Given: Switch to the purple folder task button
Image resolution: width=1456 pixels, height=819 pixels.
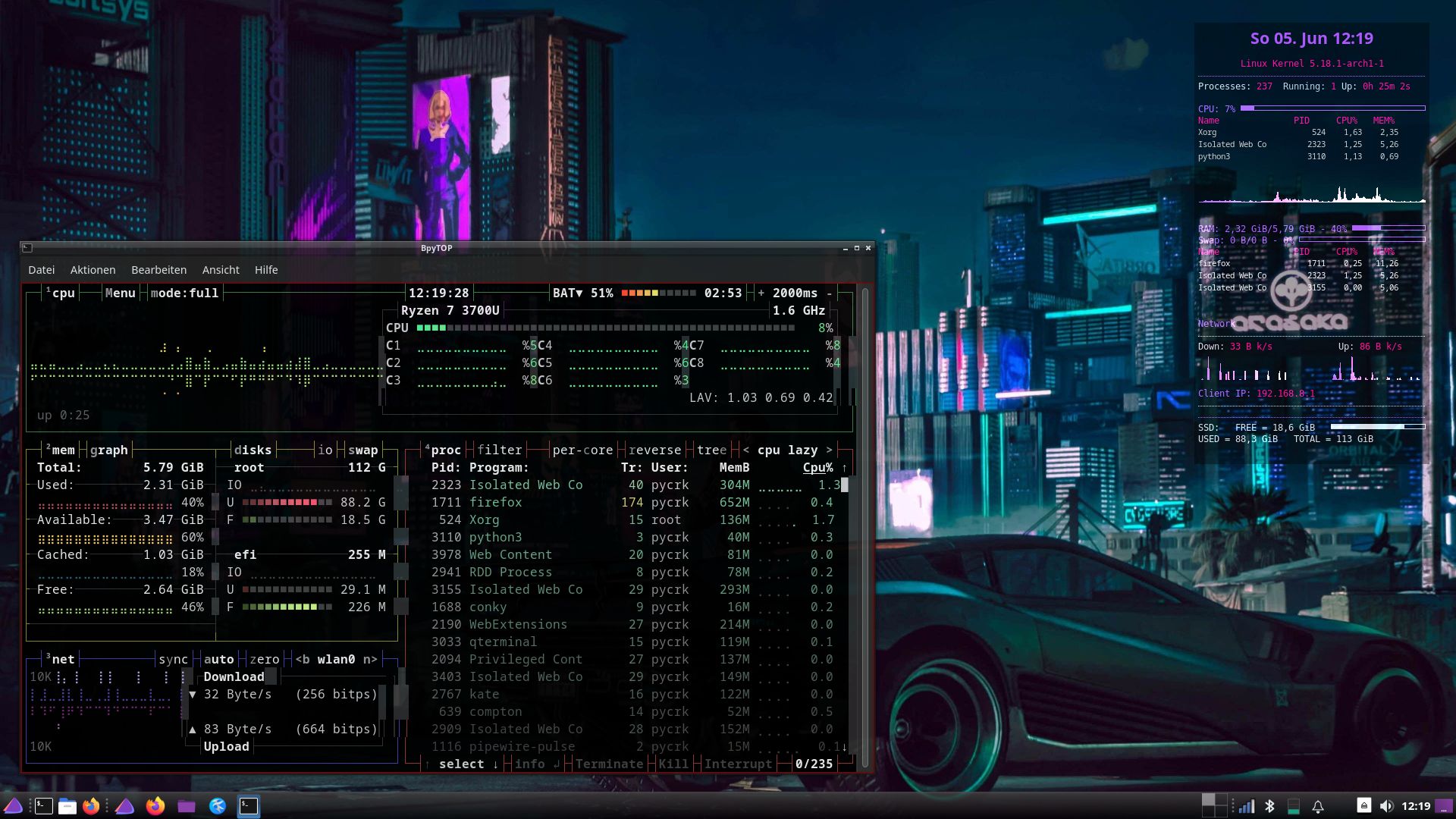Looking at the screenshot, I should pos(187,806).
